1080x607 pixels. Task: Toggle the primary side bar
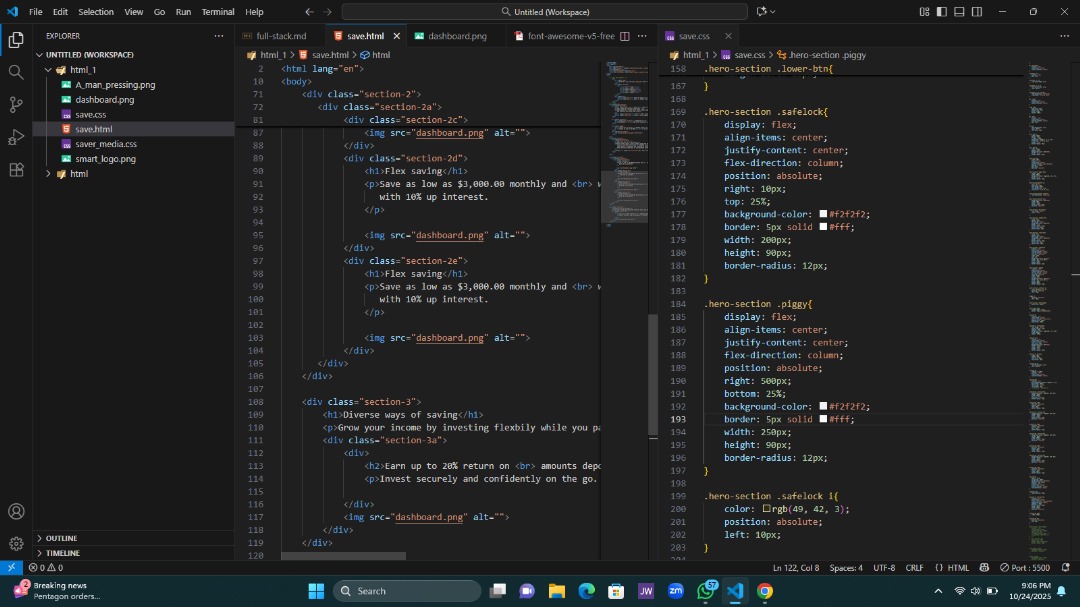point(942,12)
